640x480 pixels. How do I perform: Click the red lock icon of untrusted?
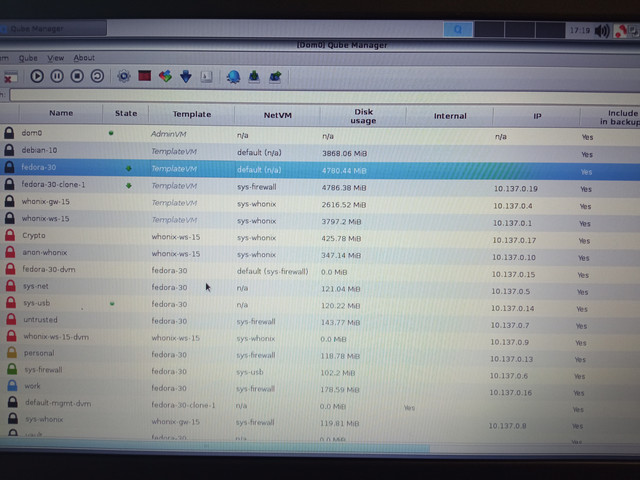(11, 319)
